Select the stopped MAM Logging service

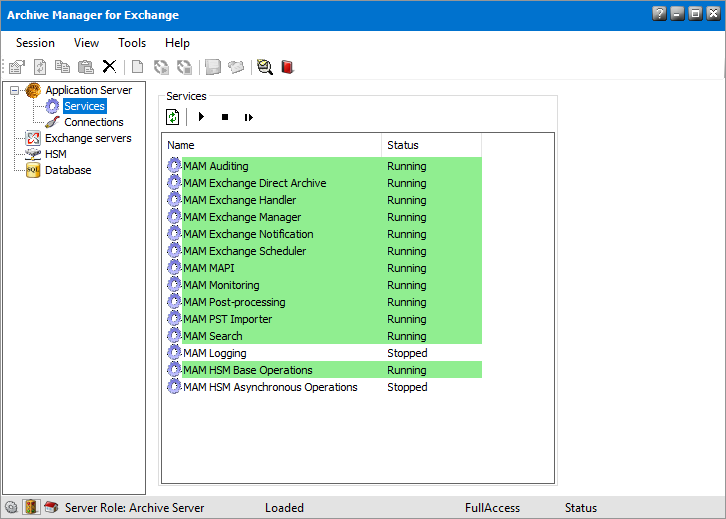click(214, 353)
